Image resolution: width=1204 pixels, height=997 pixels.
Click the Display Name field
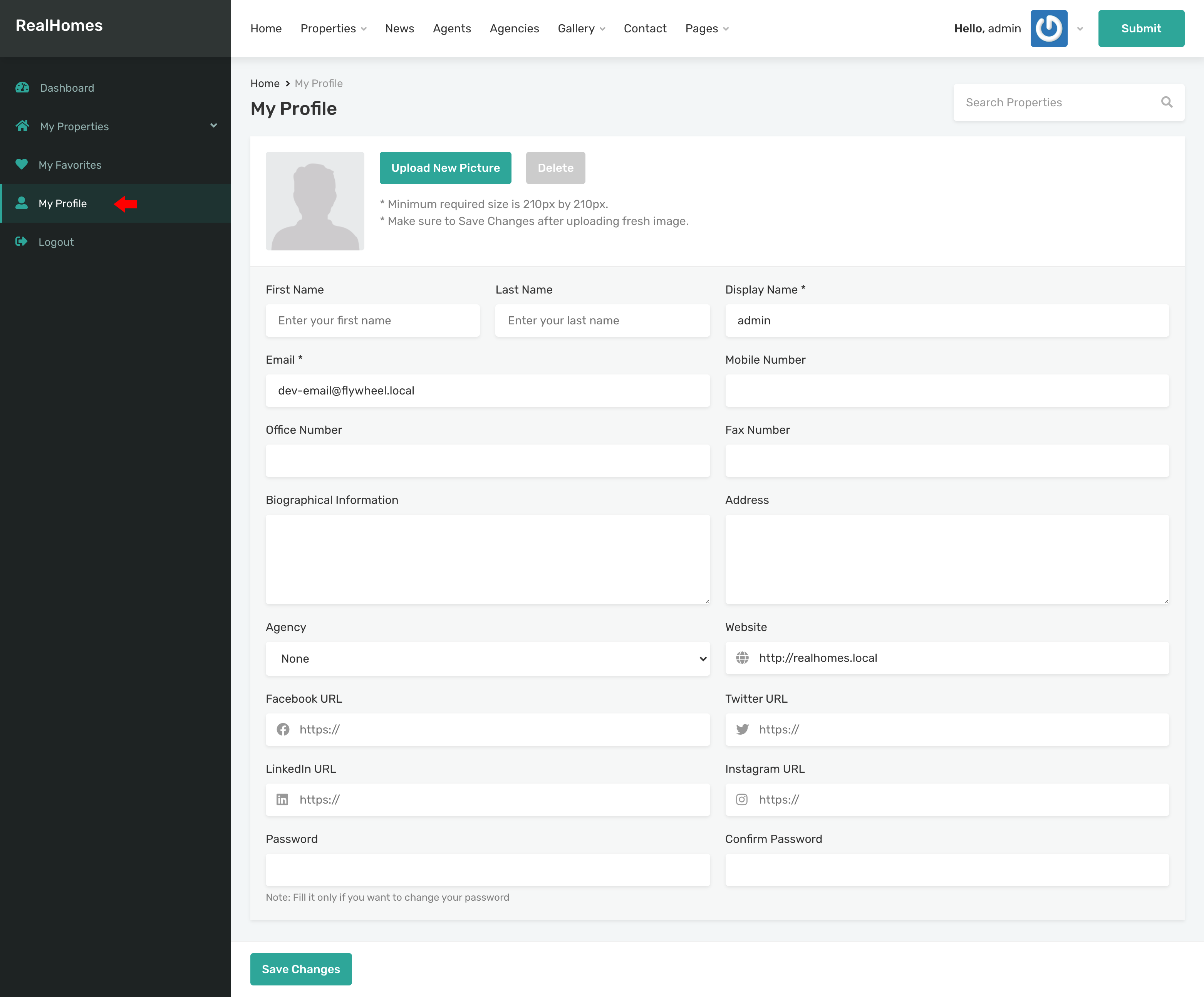(x=947, y=321)
